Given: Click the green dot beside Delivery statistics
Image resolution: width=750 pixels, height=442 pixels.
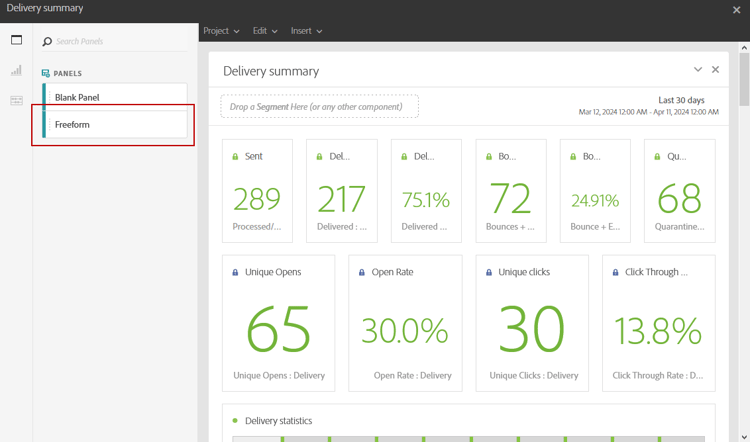Looking at the screenshot, I should 235,421.
